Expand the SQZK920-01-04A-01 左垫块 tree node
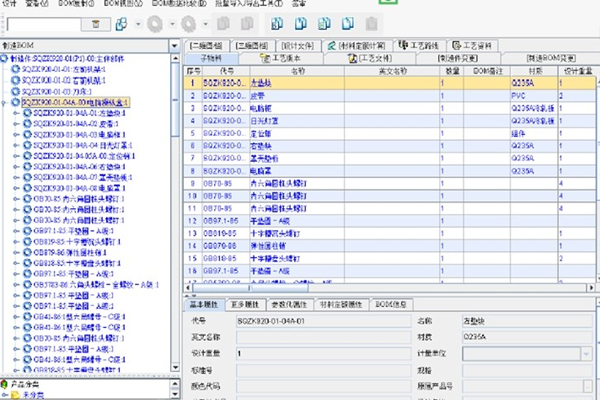This screenshot has width=600, height=400. click(16, 113)
